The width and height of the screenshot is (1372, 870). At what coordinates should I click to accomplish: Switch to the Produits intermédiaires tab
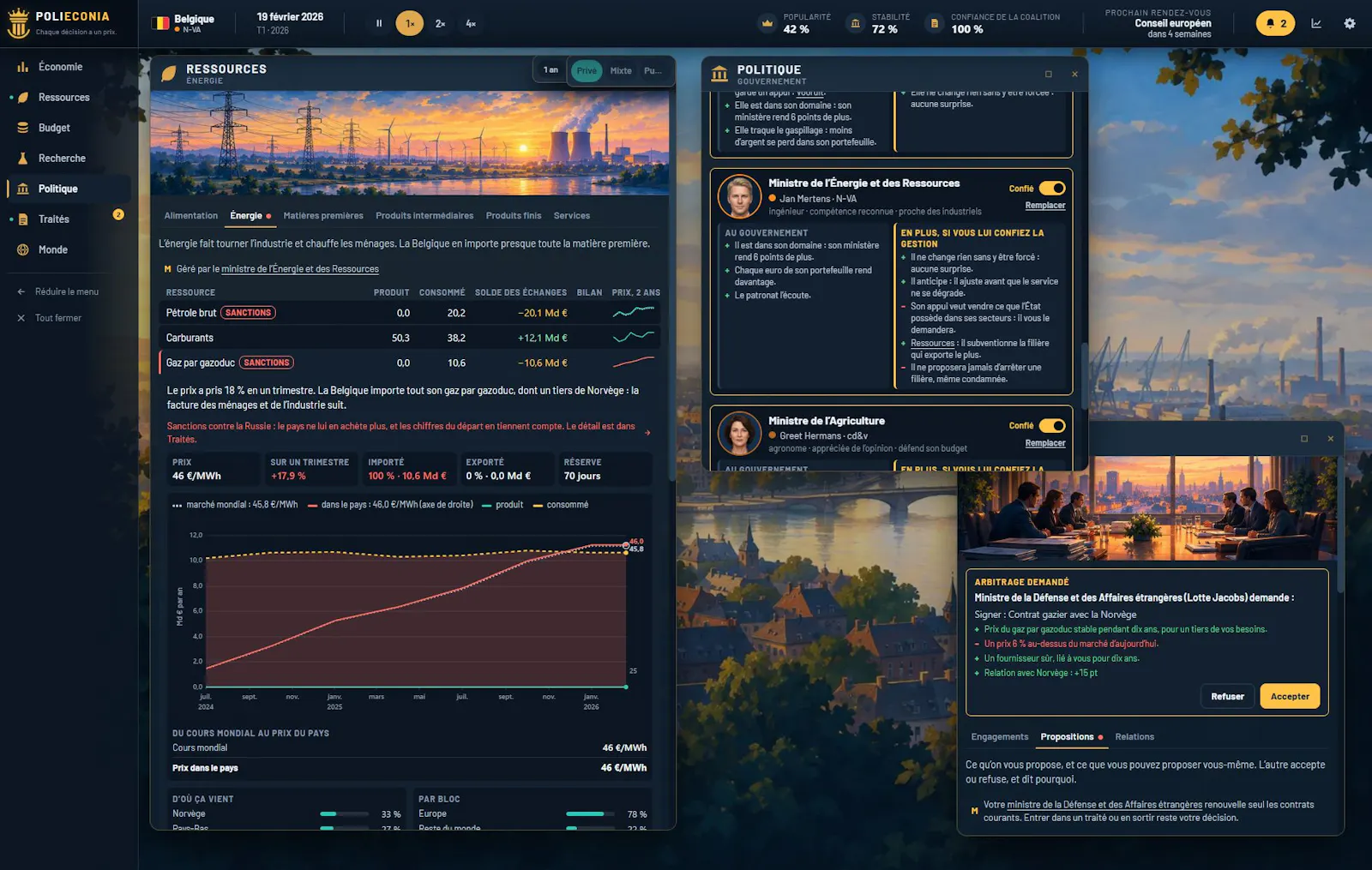click(424, 216)
